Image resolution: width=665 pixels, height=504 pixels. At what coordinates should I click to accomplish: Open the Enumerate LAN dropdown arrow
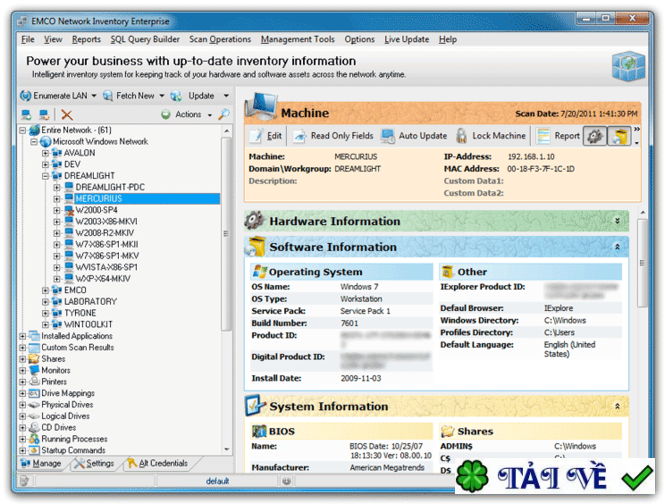[x=94, y=96]
